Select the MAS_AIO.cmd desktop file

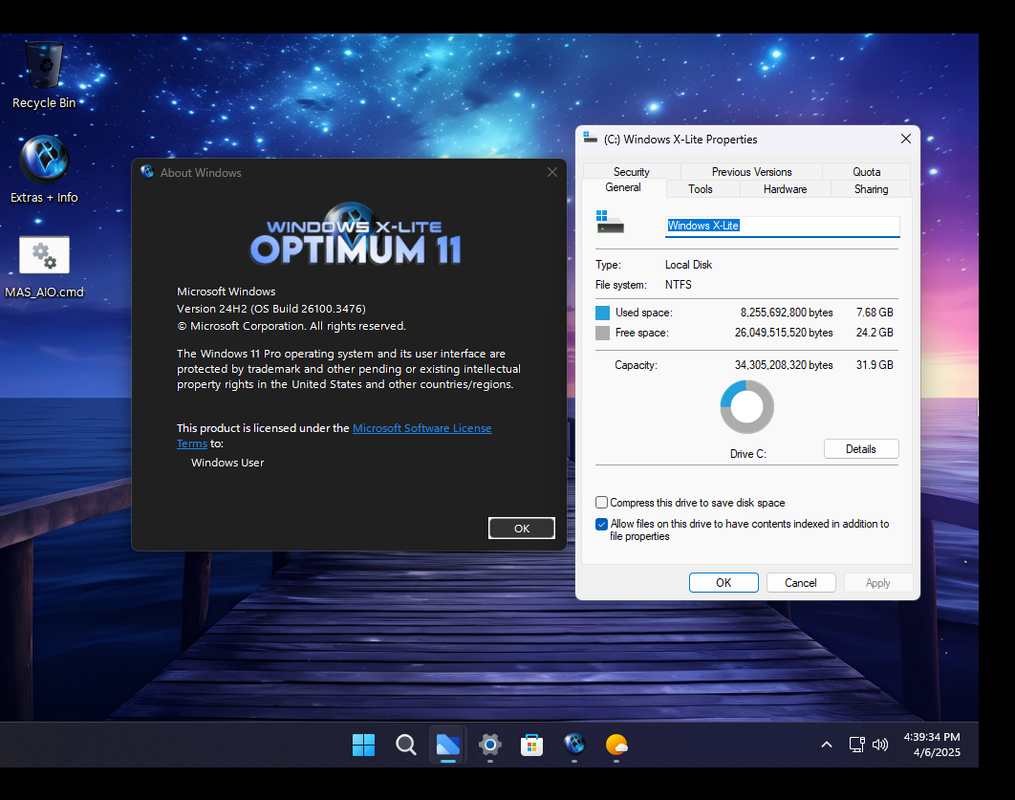[44, 267]
